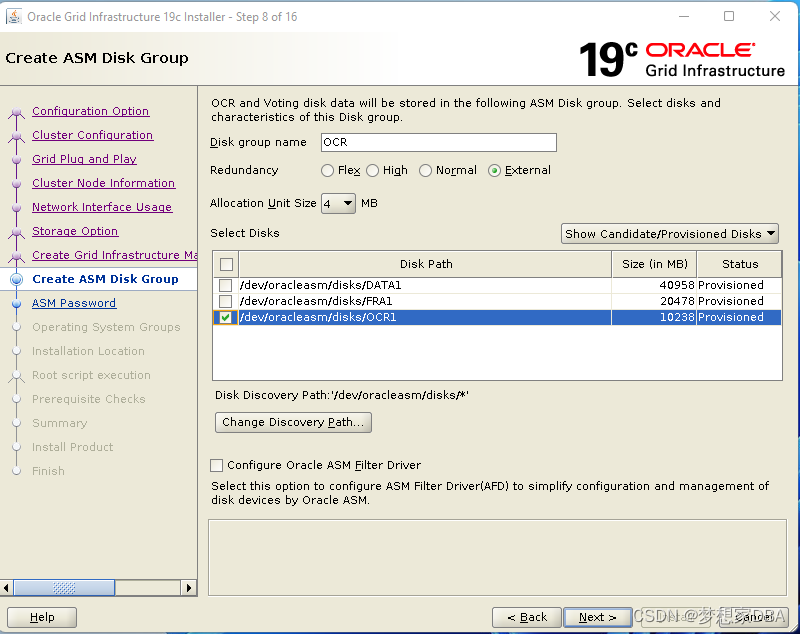Maximize the installer window
The width and height of the screenshot is (800, 634).
(729, 16)
